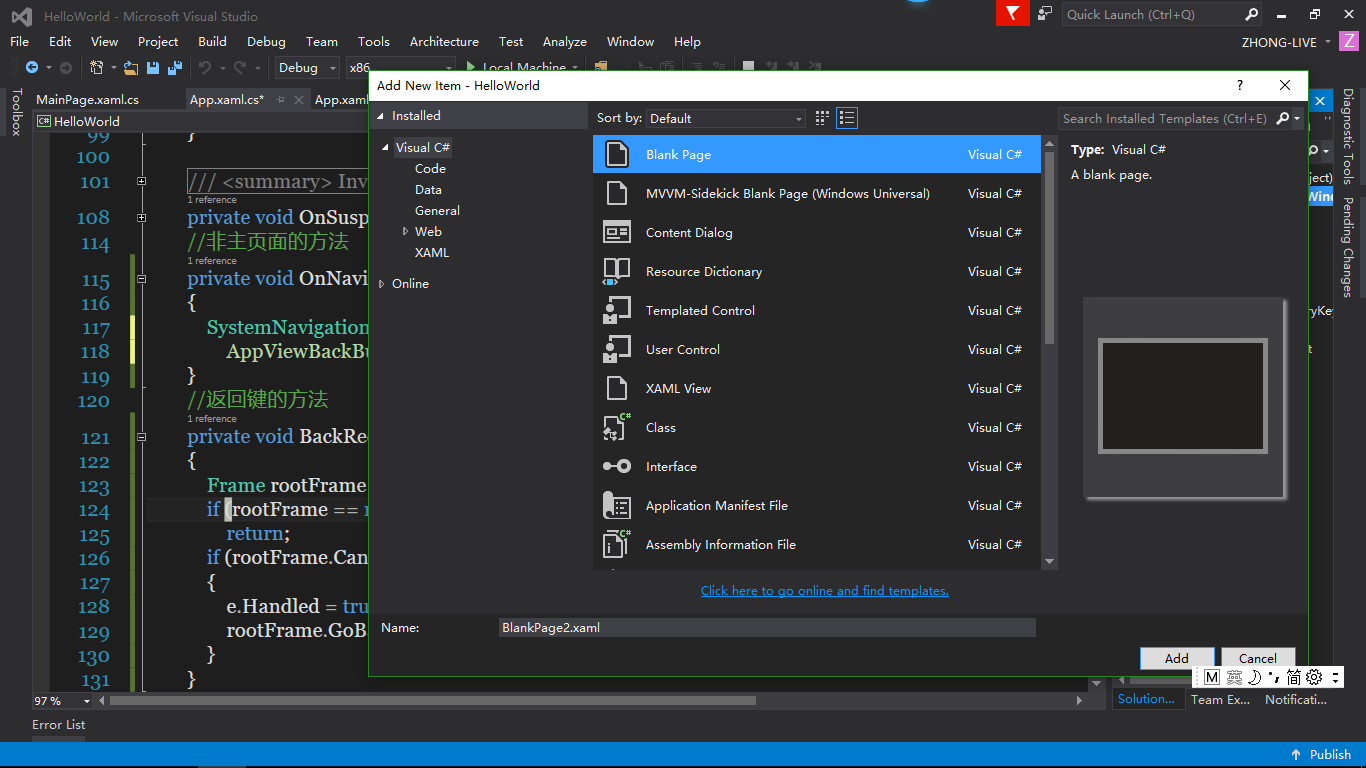
Task: Click the Redo toolbar icon
Action: coord(240,67)
